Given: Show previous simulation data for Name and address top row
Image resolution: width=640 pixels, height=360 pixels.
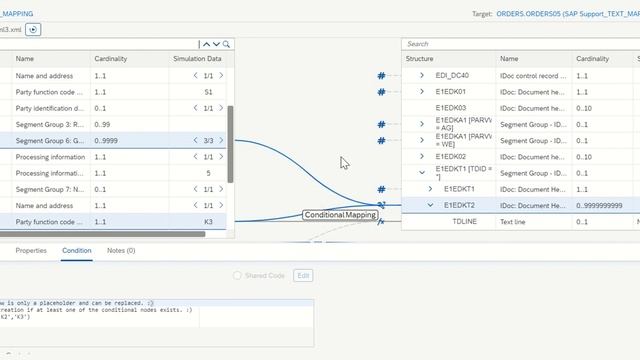Looking at the screenshot, I should coord(196,76).
